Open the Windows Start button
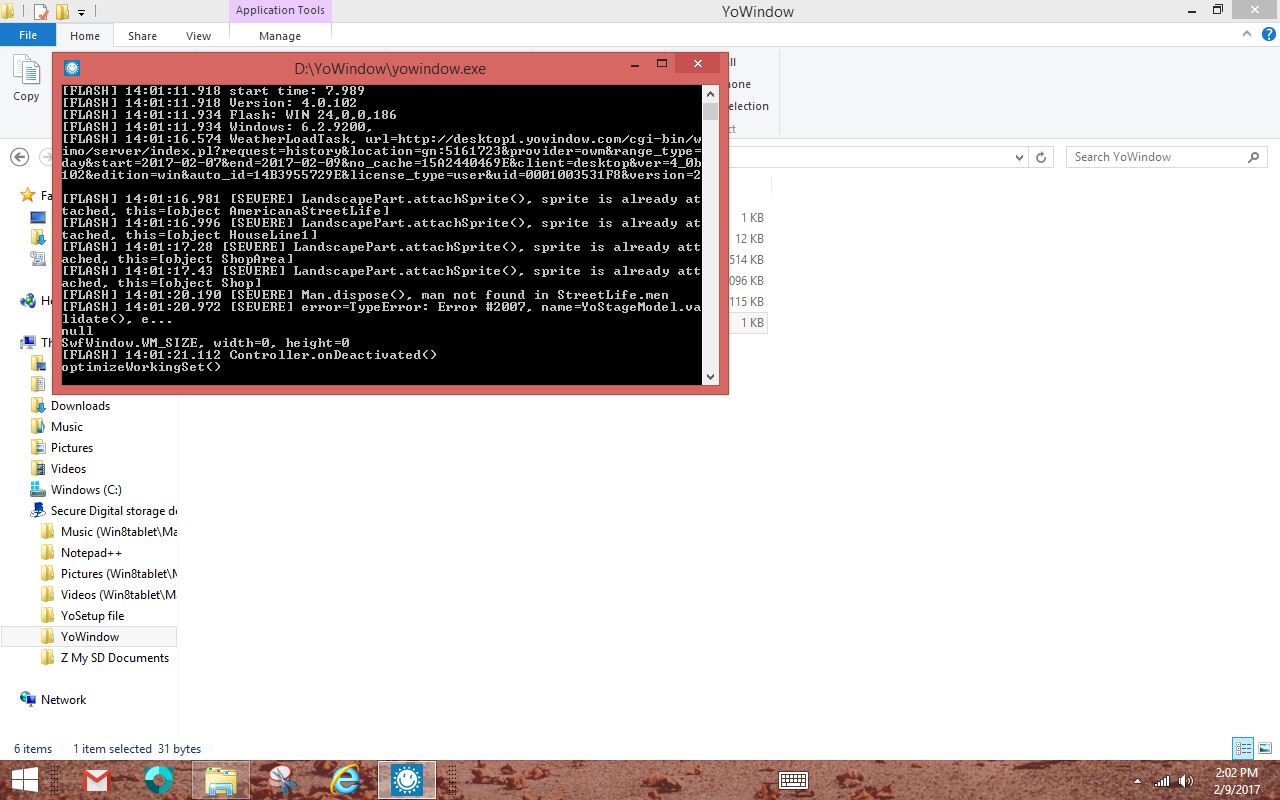Viewport: 1280px width, 800px height. pos(24,780)
